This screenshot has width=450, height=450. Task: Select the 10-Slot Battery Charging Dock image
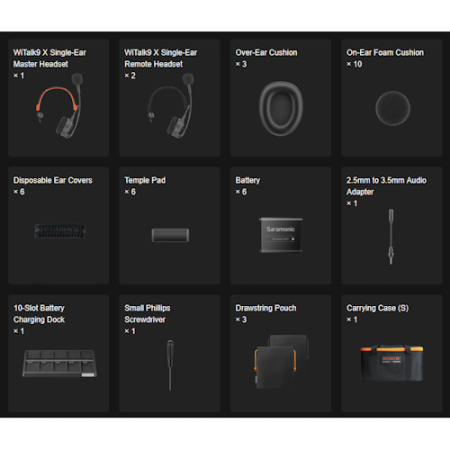[60, 363]
